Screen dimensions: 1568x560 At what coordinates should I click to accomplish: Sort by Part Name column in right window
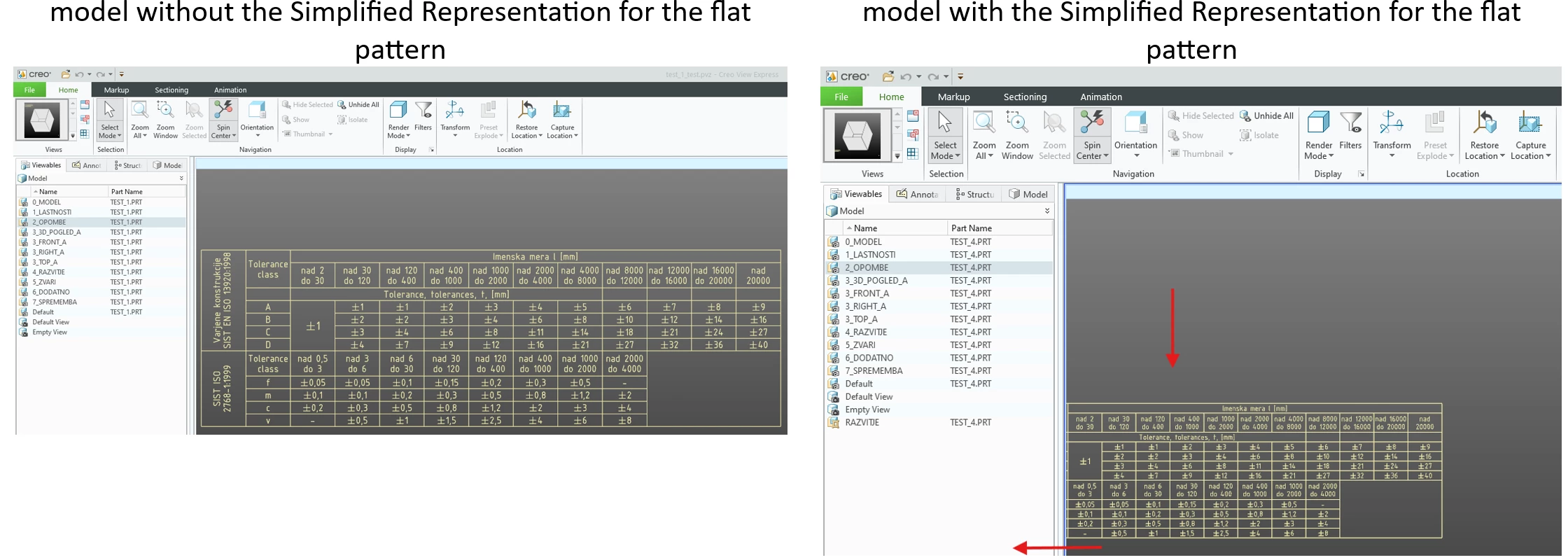pyautogui.click(x=1000, y=228)
